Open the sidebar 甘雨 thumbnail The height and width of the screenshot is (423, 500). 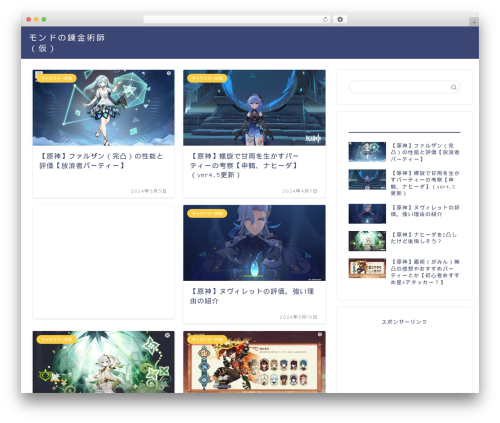click(x=367, y=179)
